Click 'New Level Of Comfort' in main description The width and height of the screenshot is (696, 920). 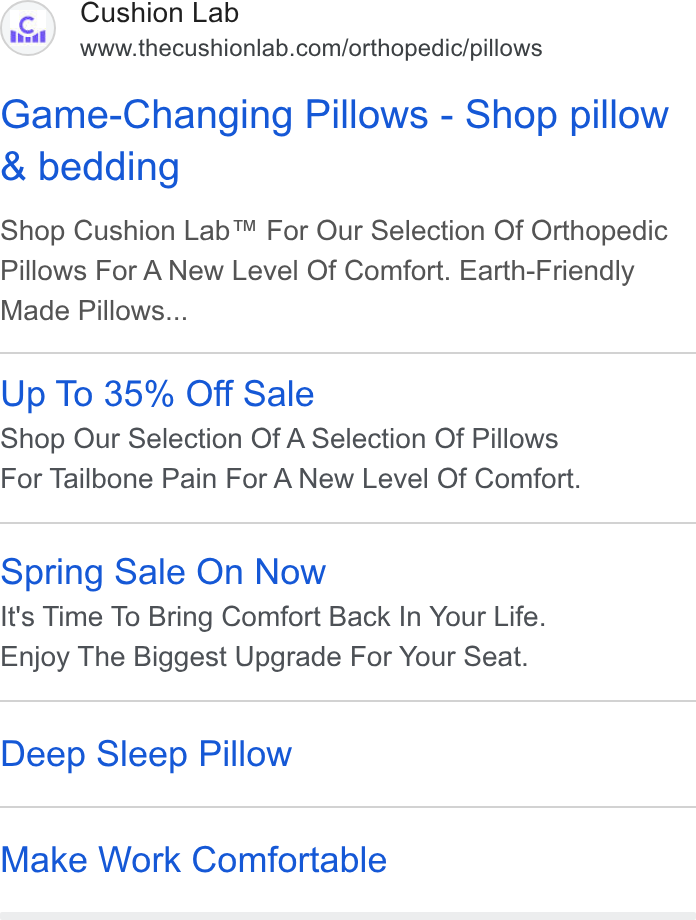point(309,271)
